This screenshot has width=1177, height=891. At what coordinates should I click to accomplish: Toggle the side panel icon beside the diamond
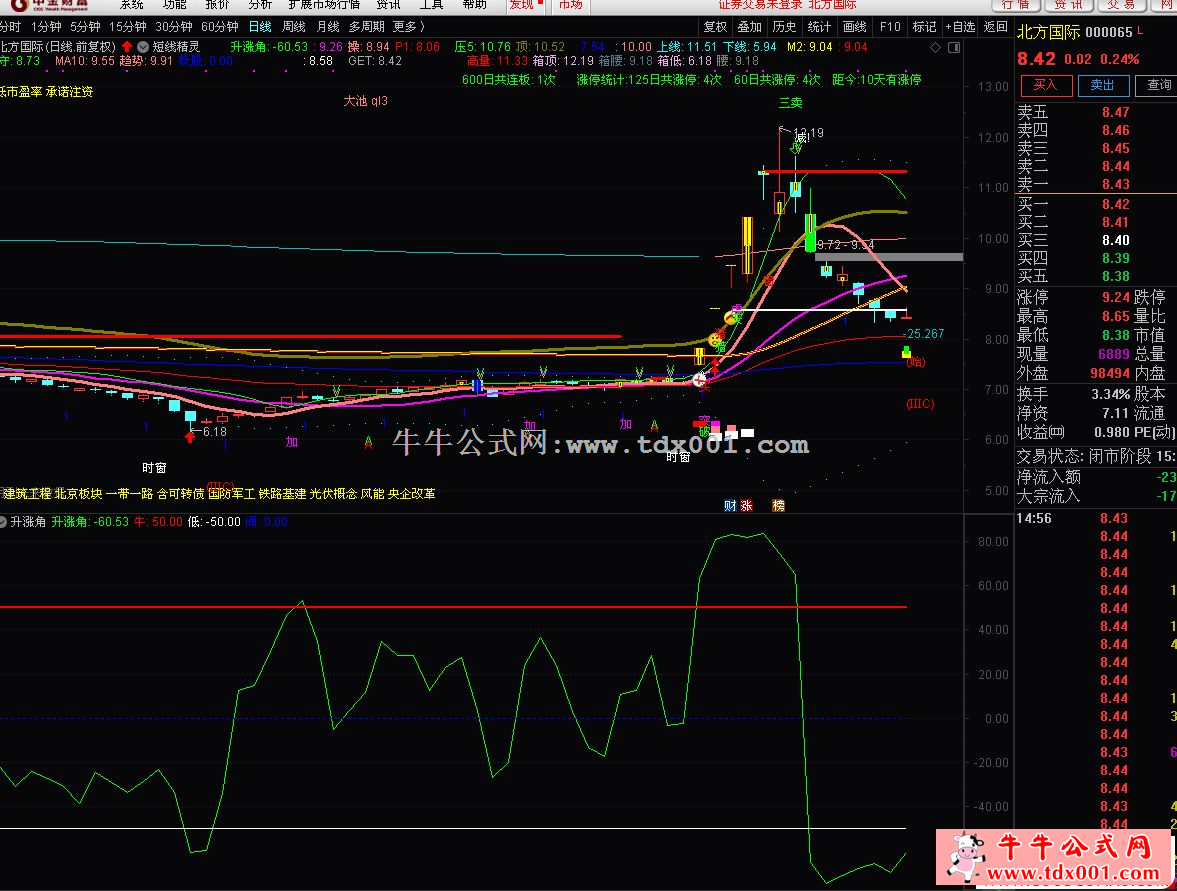pos(954,47)
